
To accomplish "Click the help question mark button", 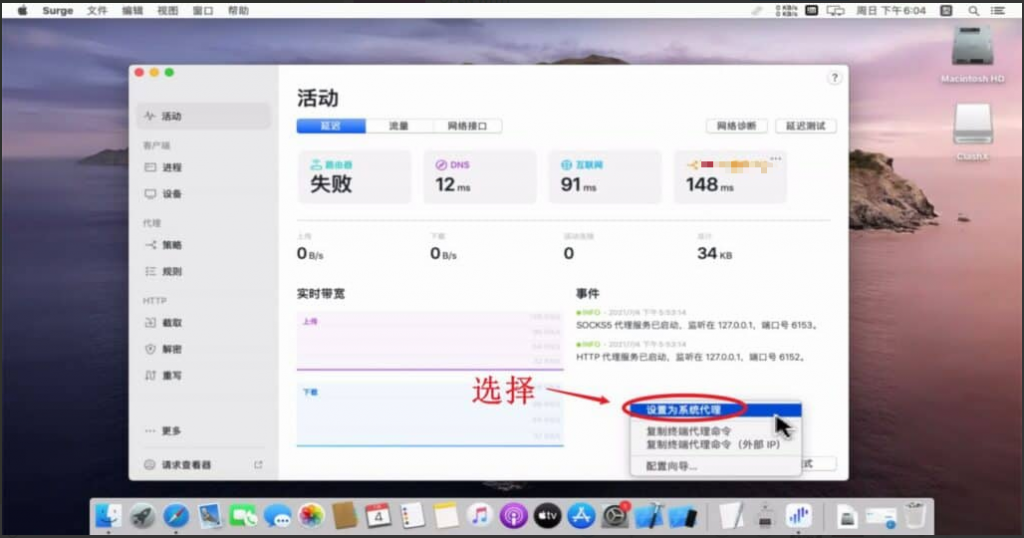I will pos(834,78).
